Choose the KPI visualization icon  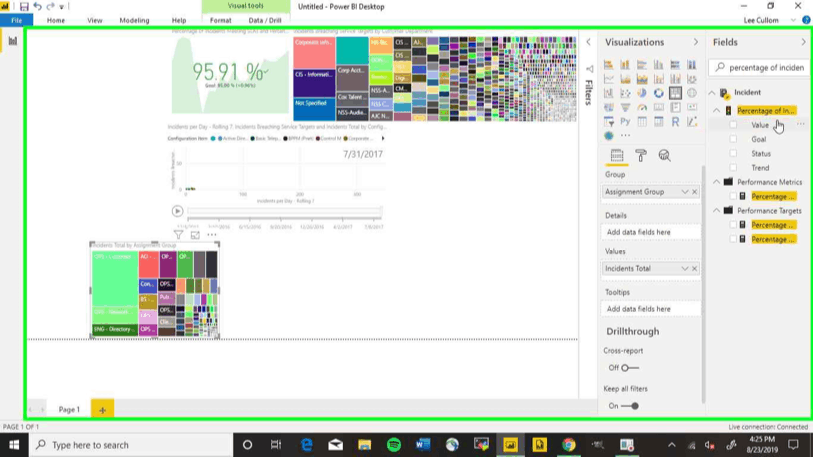pyautogui.click(x=692, y=108)
